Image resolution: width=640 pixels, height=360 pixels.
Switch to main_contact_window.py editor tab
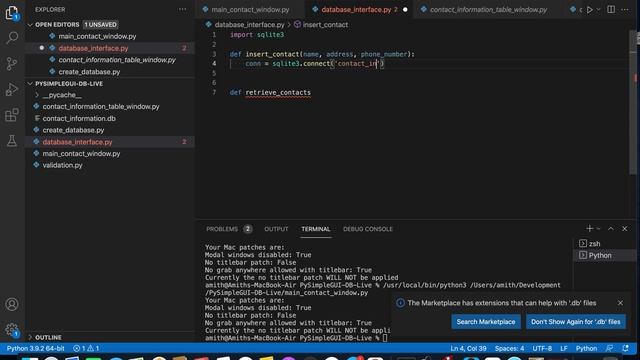coord(250,9)
